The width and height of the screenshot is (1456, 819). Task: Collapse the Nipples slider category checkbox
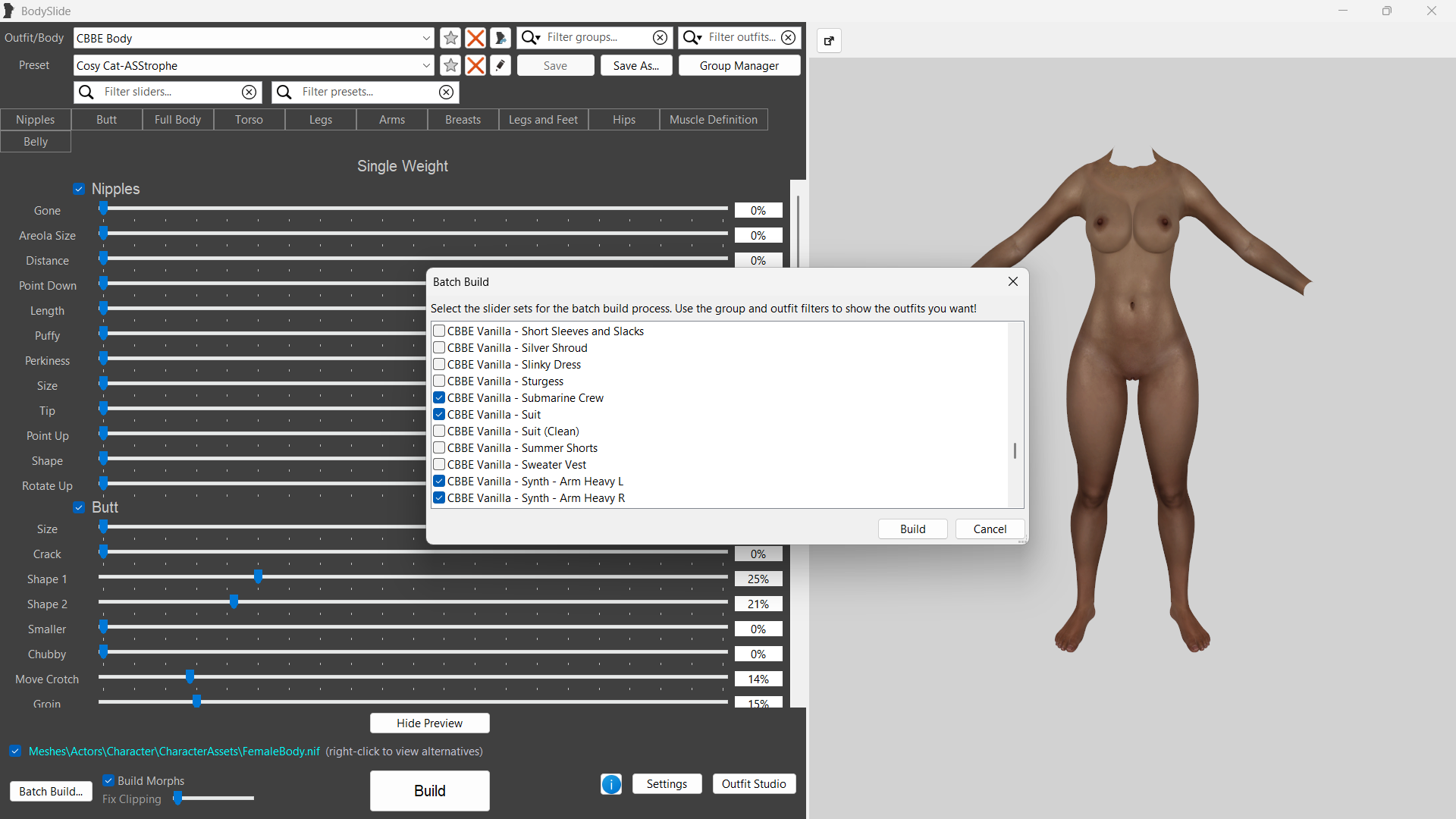[x=79, y=189]
